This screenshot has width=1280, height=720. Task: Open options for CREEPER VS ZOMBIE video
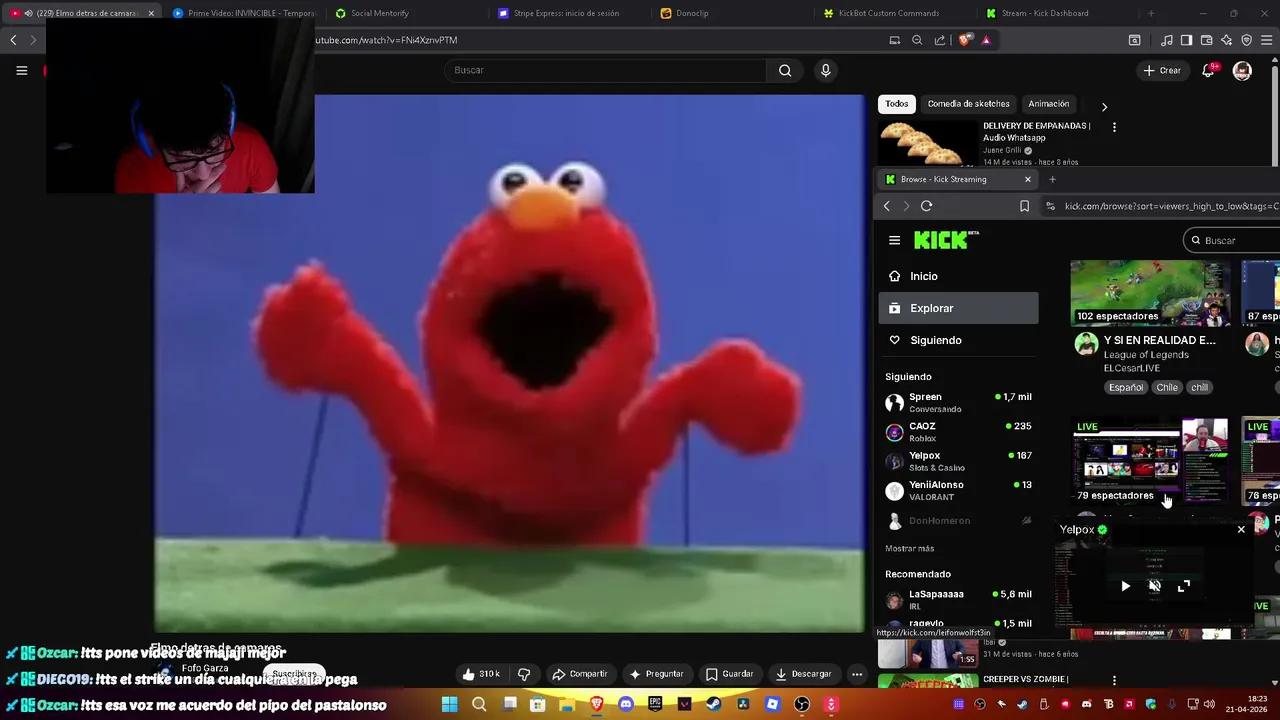point(1114,680)
